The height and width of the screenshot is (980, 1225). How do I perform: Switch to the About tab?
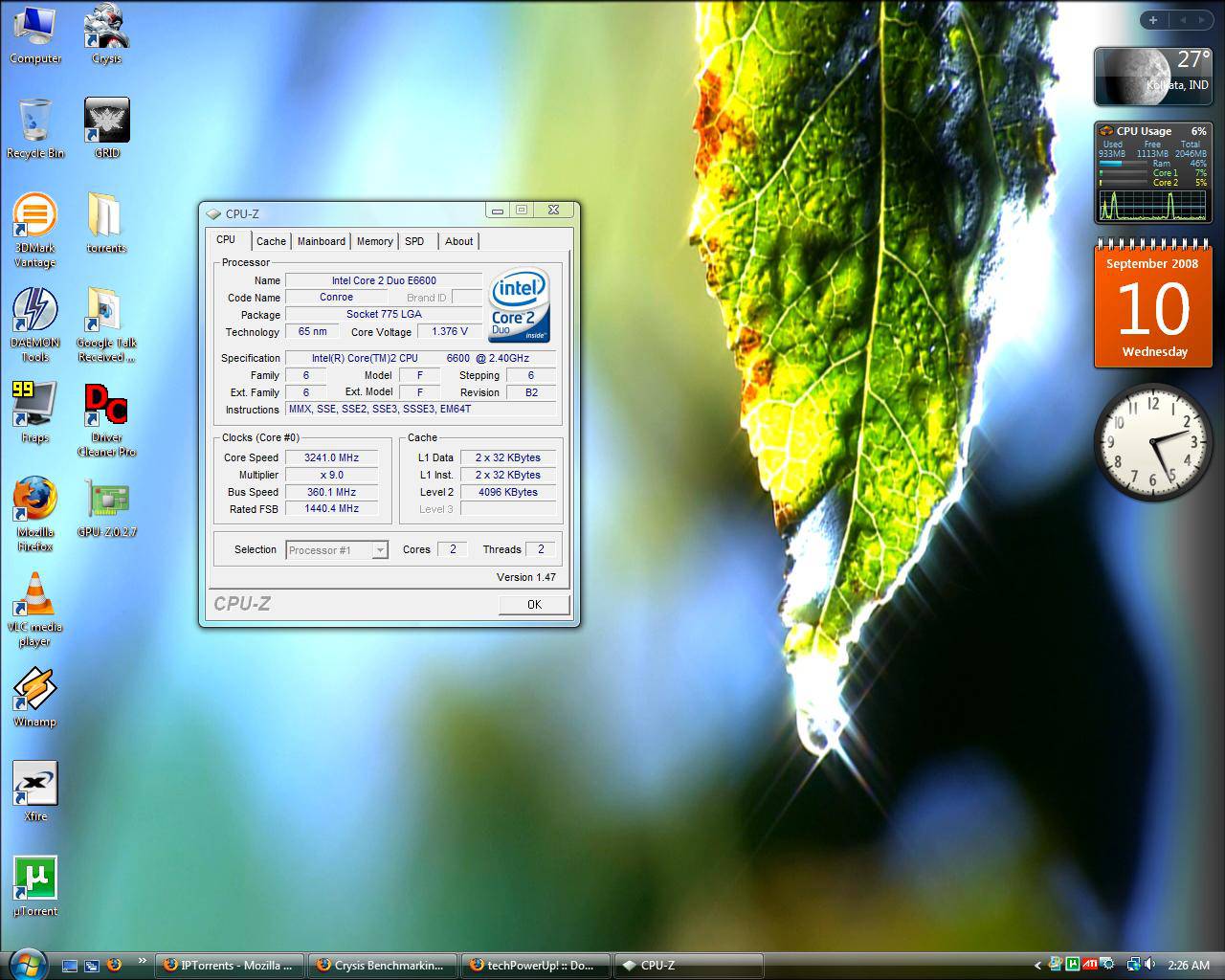[x=459, y=241]
